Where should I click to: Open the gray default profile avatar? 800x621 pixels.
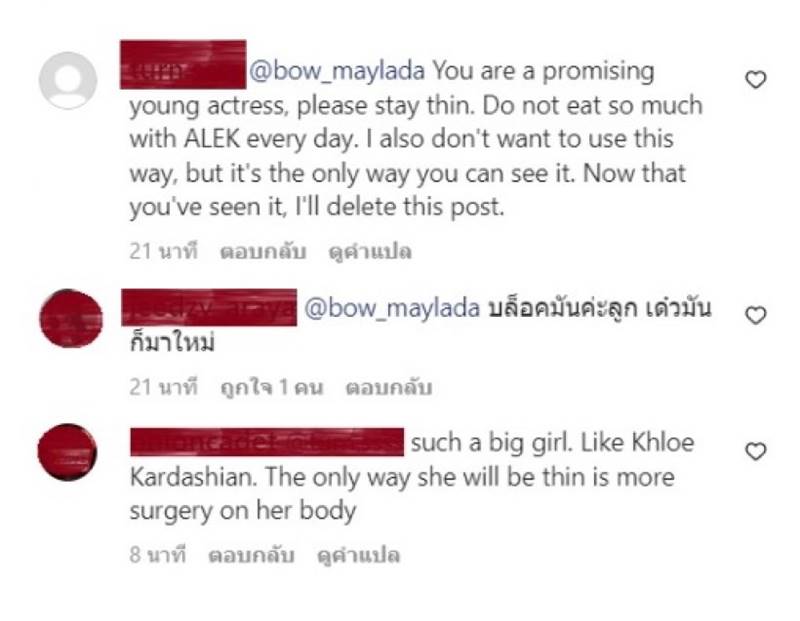click(68, 80)
